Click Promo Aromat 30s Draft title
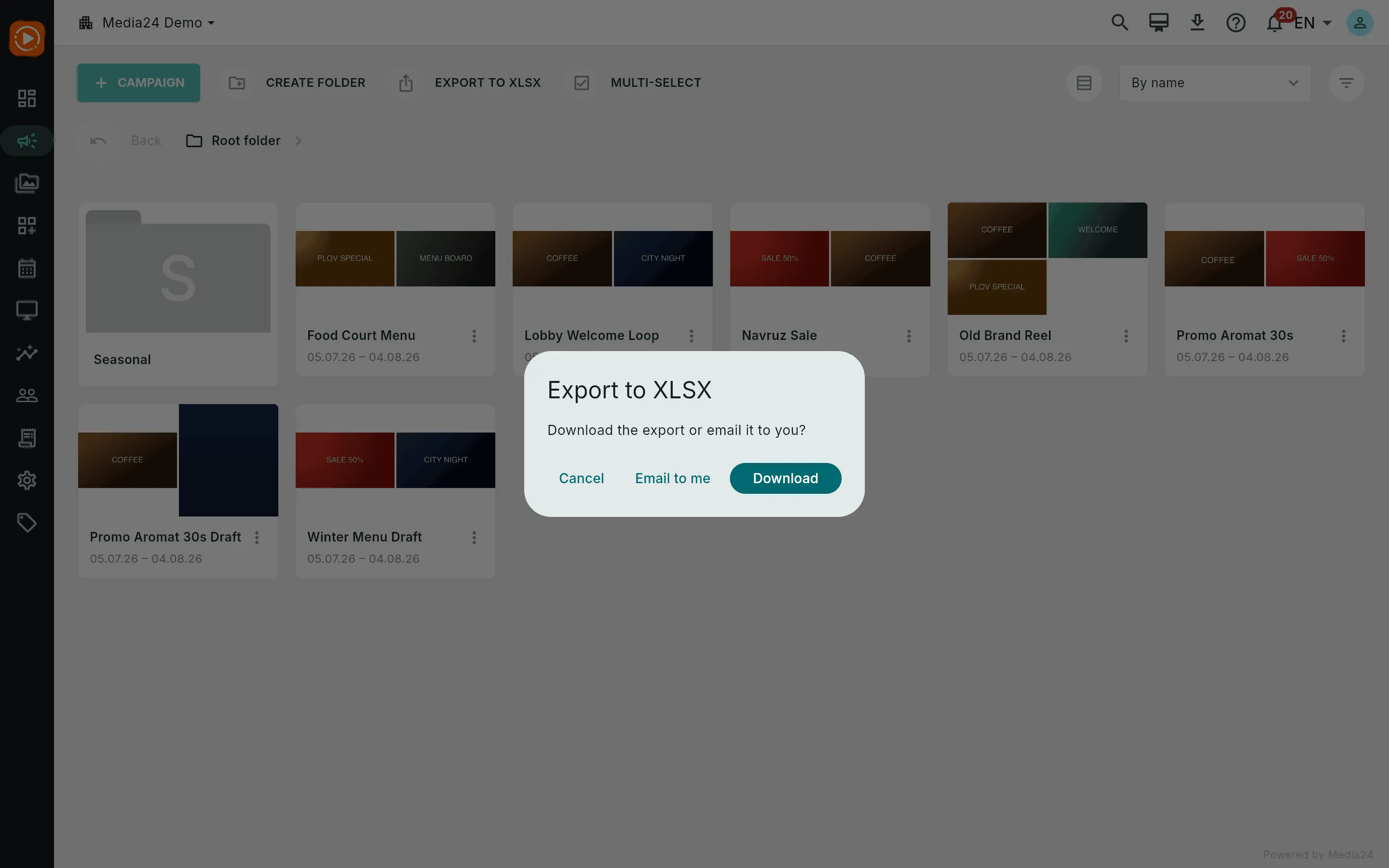The width and height of the screenshot is (1389, 868). [165, 537]
